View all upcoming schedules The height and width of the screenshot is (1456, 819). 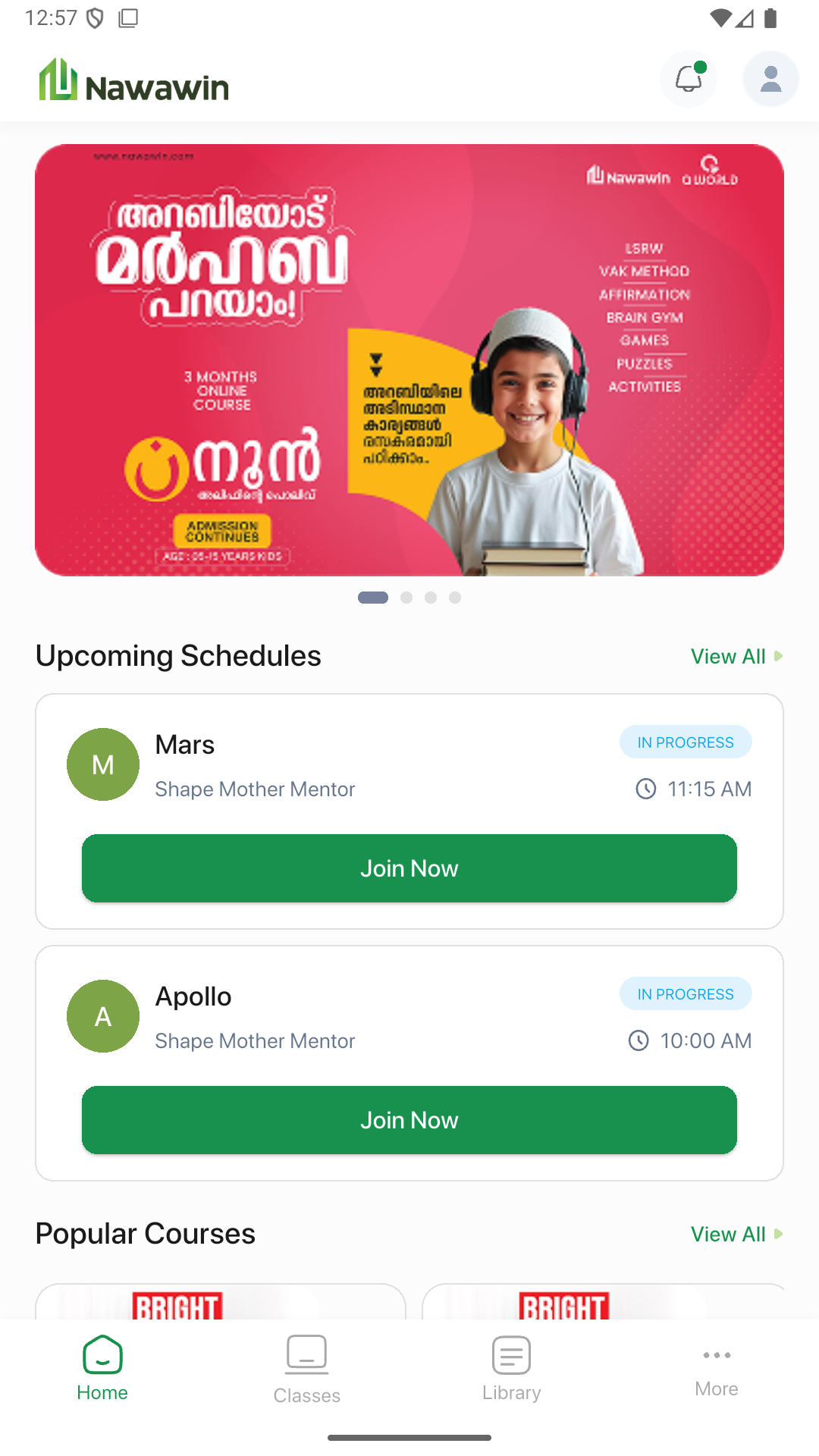pyautogui.click(x=736, y=657)
